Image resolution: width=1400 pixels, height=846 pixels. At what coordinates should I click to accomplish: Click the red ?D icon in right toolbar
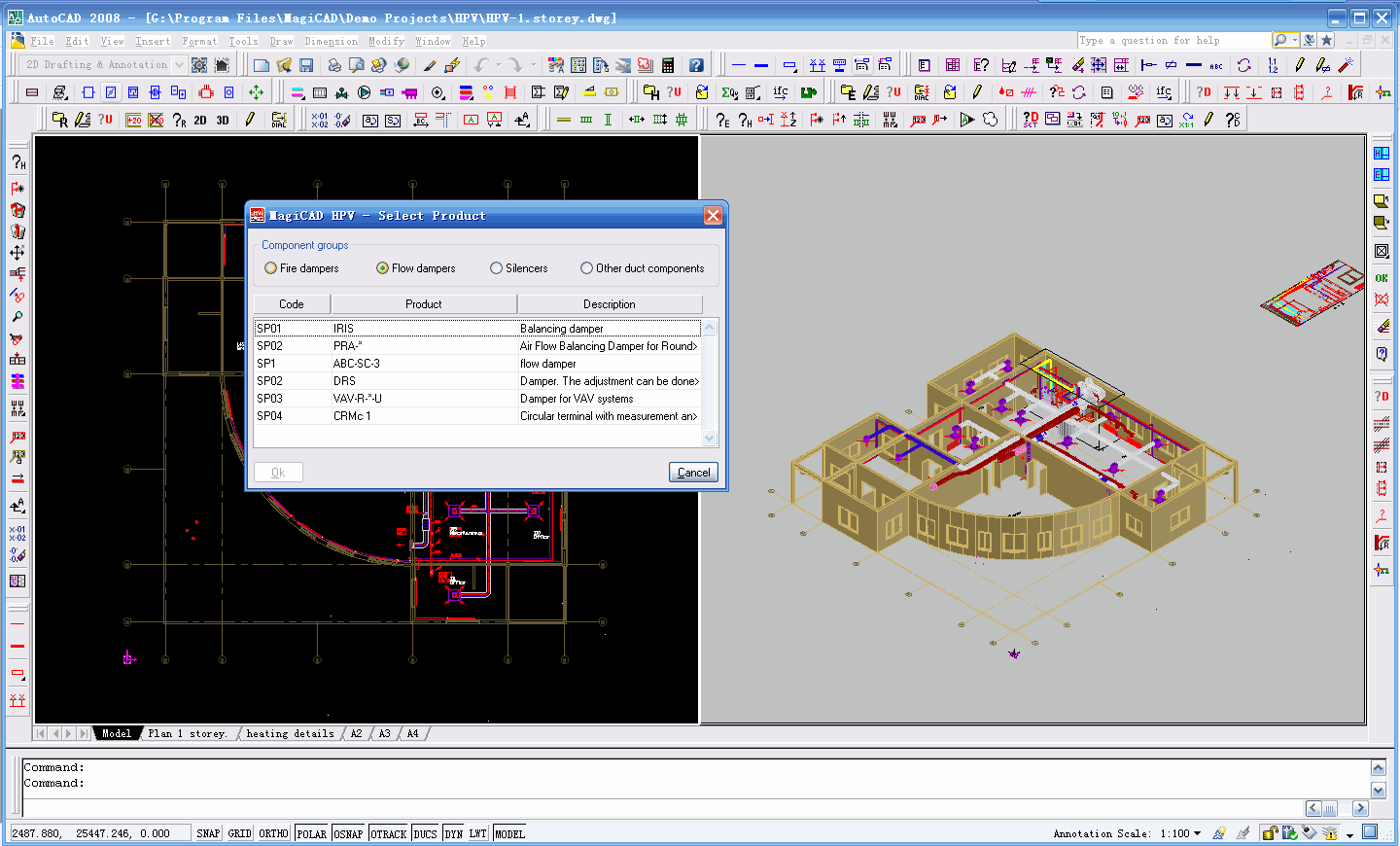tap(1382, 397)
